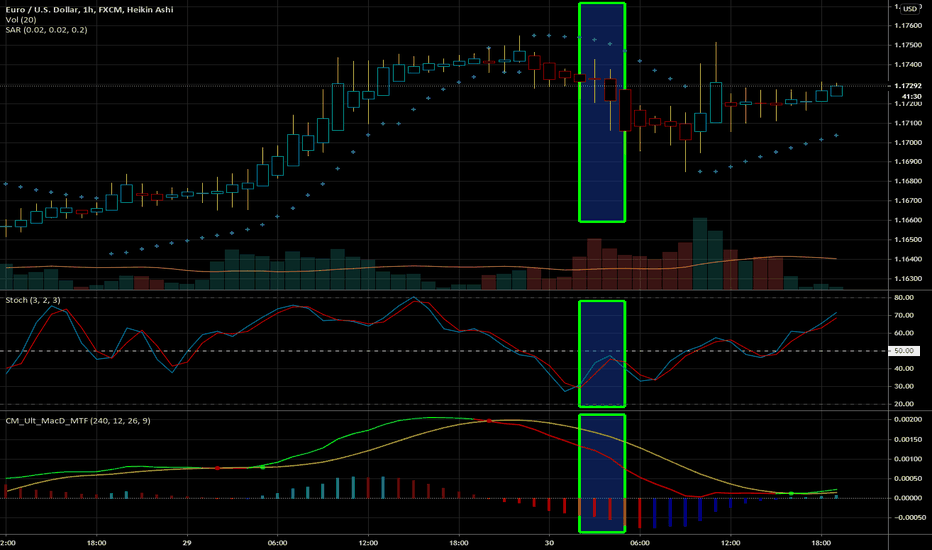Click the current price label 1.17292
Viewport: 932px width, 550px height.
click(x=908, y=86)
